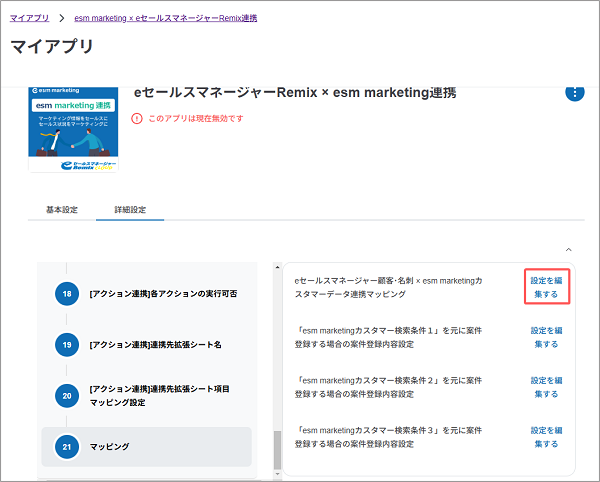600x482 pixels.
Task: Click 設定を編集する for カスタマーデータ連携マッピング
Action: point(546,288)
